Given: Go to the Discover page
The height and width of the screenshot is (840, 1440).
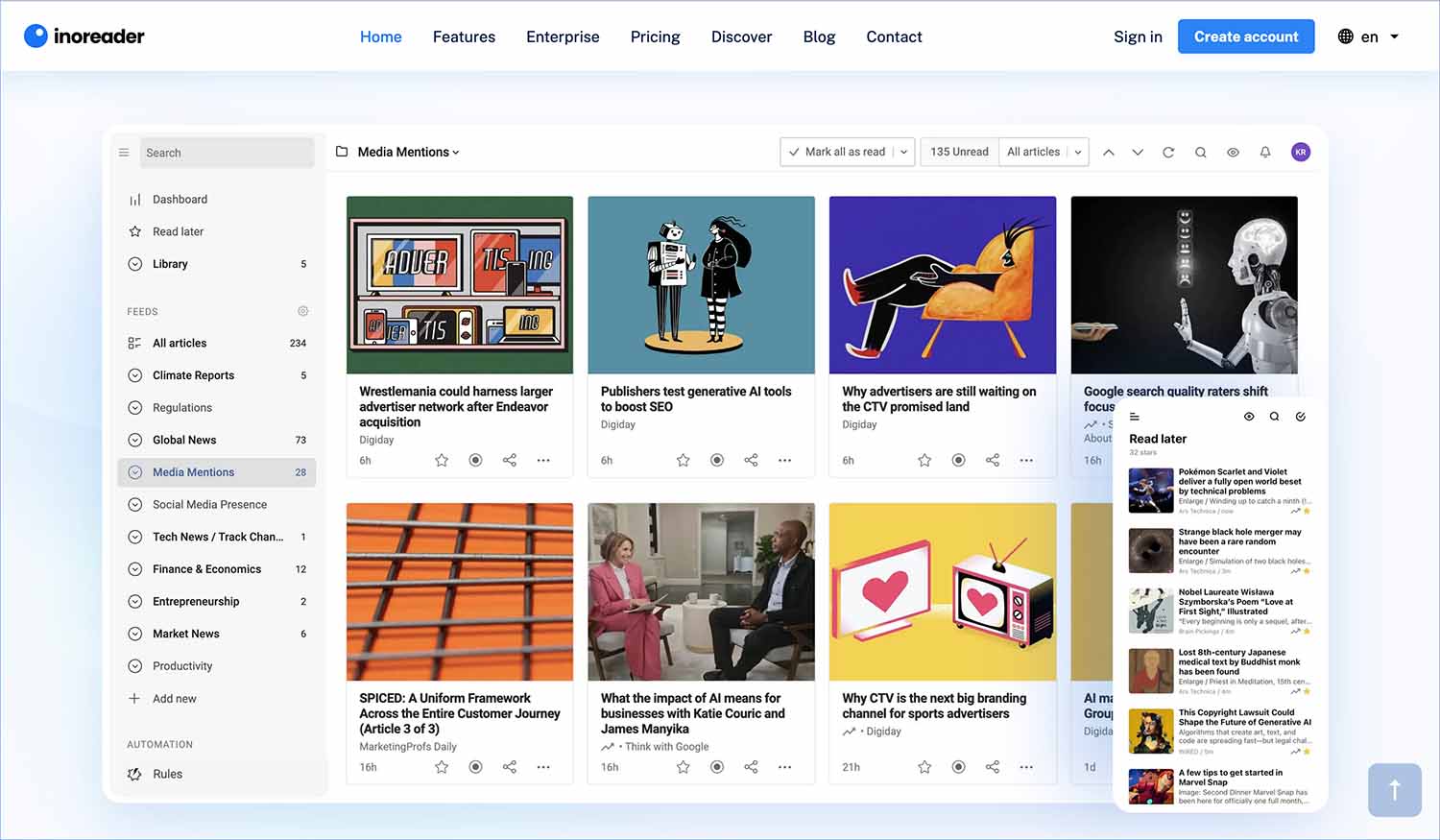Looking at the screenshot, I should pos(741,36).
